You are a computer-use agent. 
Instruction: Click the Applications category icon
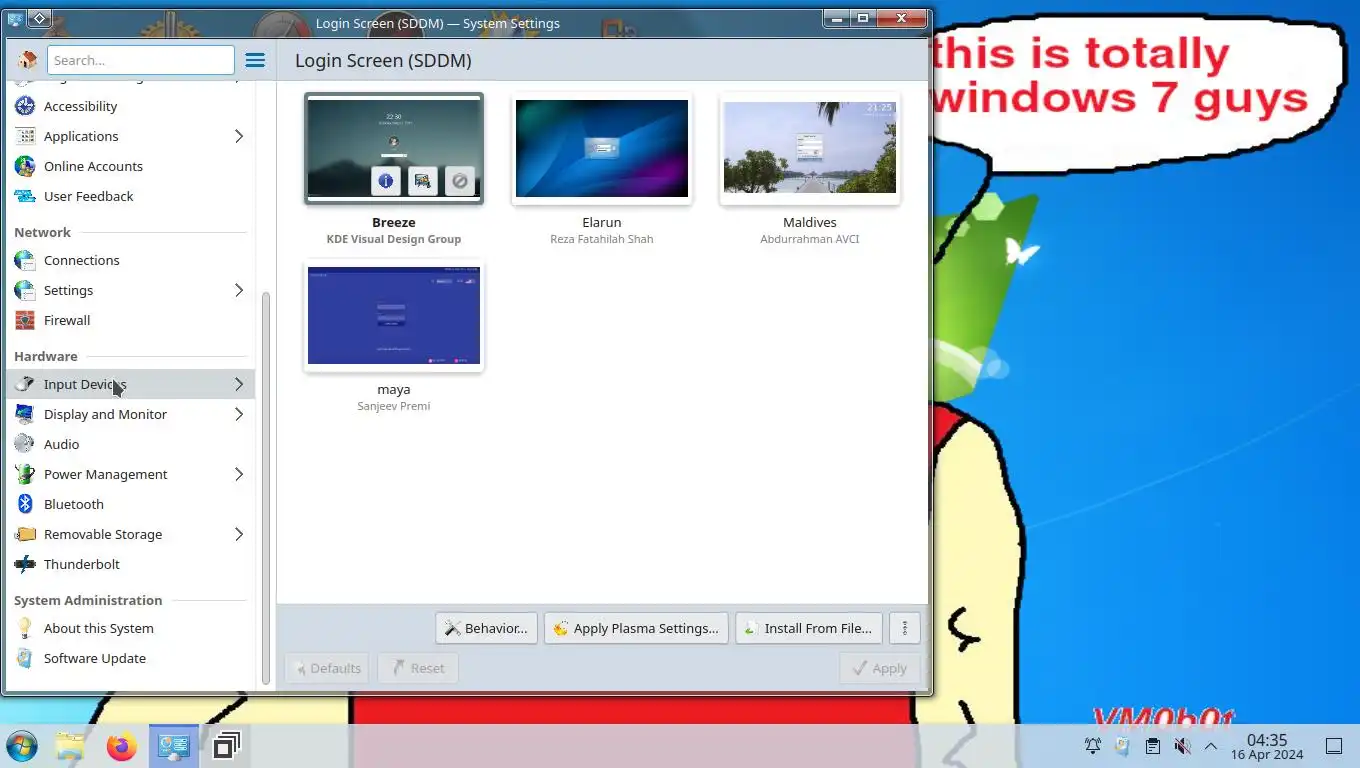pos(25,136)
